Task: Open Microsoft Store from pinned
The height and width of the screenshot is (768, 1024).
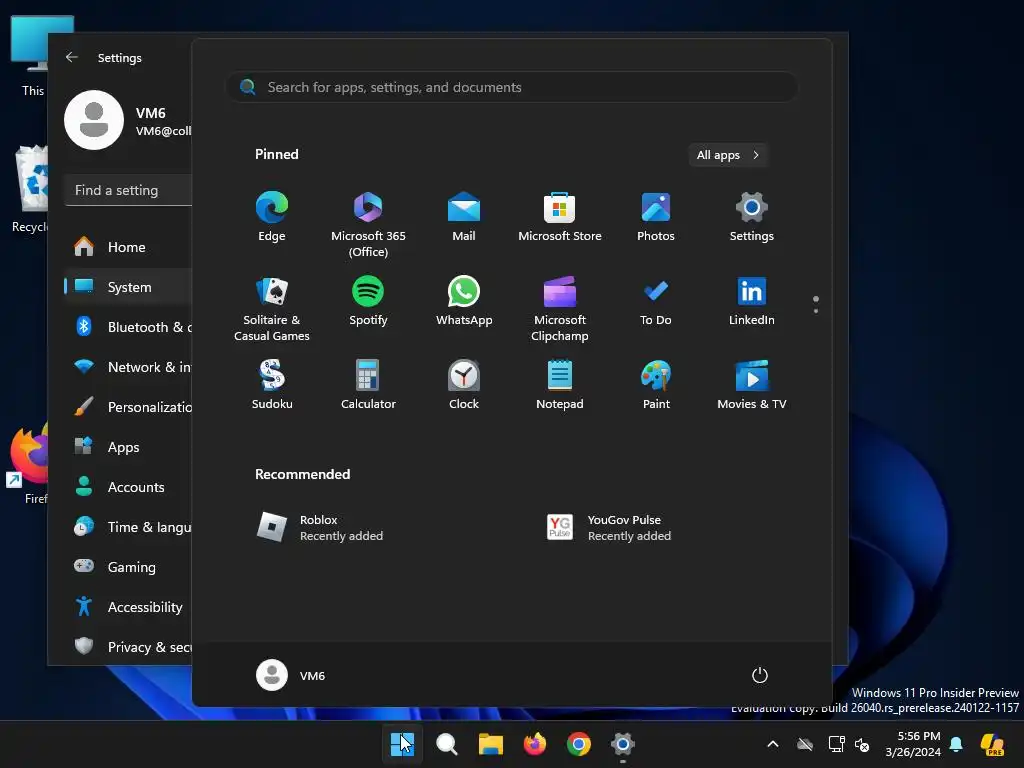Action: 560,217
